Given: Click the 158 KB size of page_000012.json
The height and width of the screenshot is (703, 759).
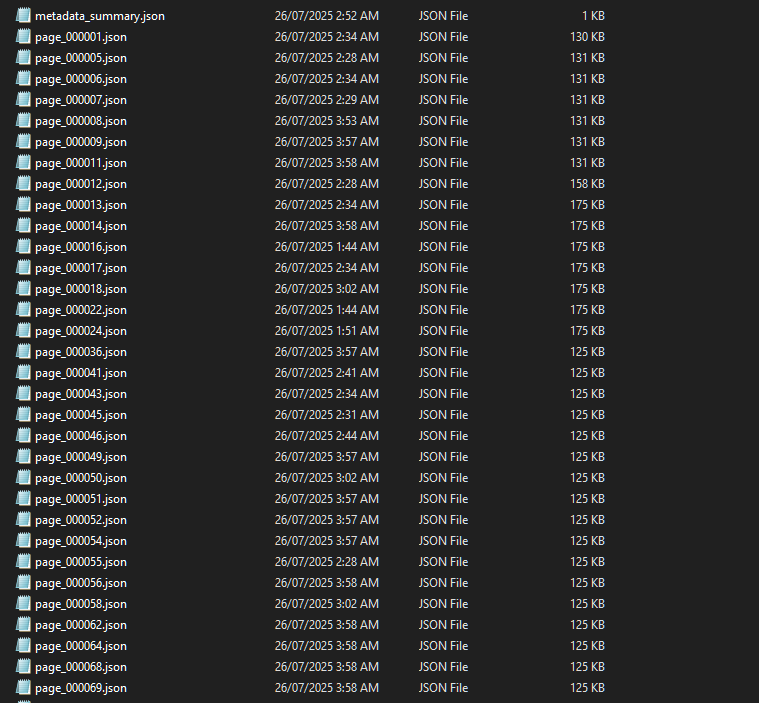Looking at the screenshot, I should (x=587, y=183).
